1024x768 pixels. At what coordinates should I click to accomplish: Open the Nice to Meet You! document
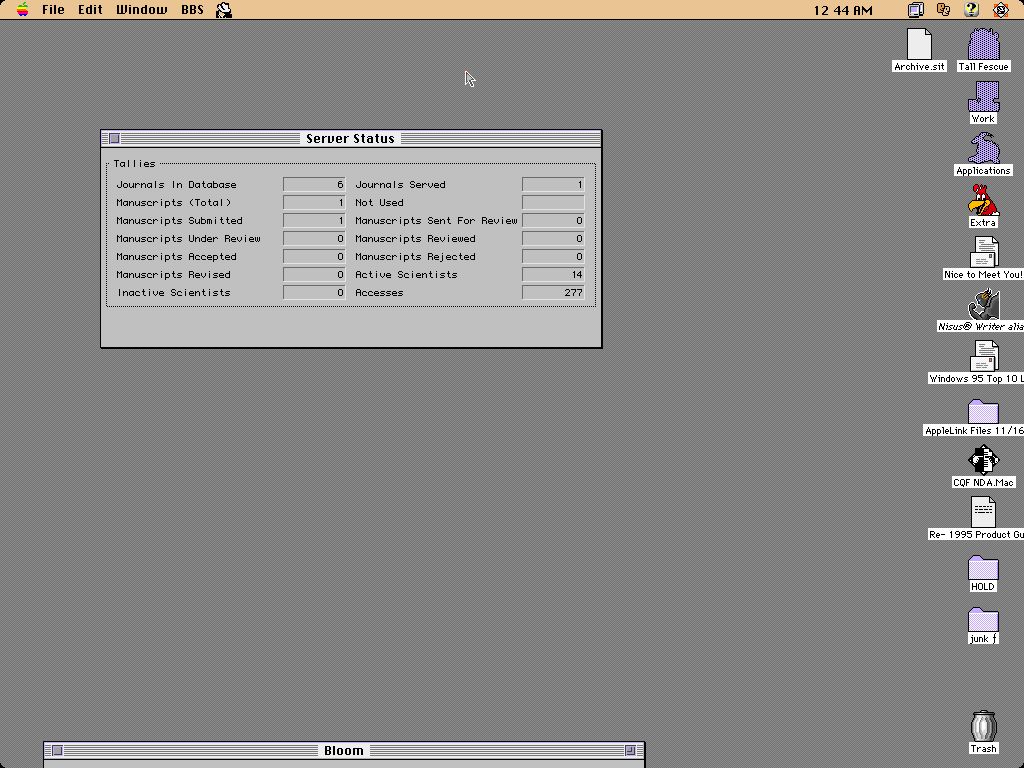tap(983, 253)
